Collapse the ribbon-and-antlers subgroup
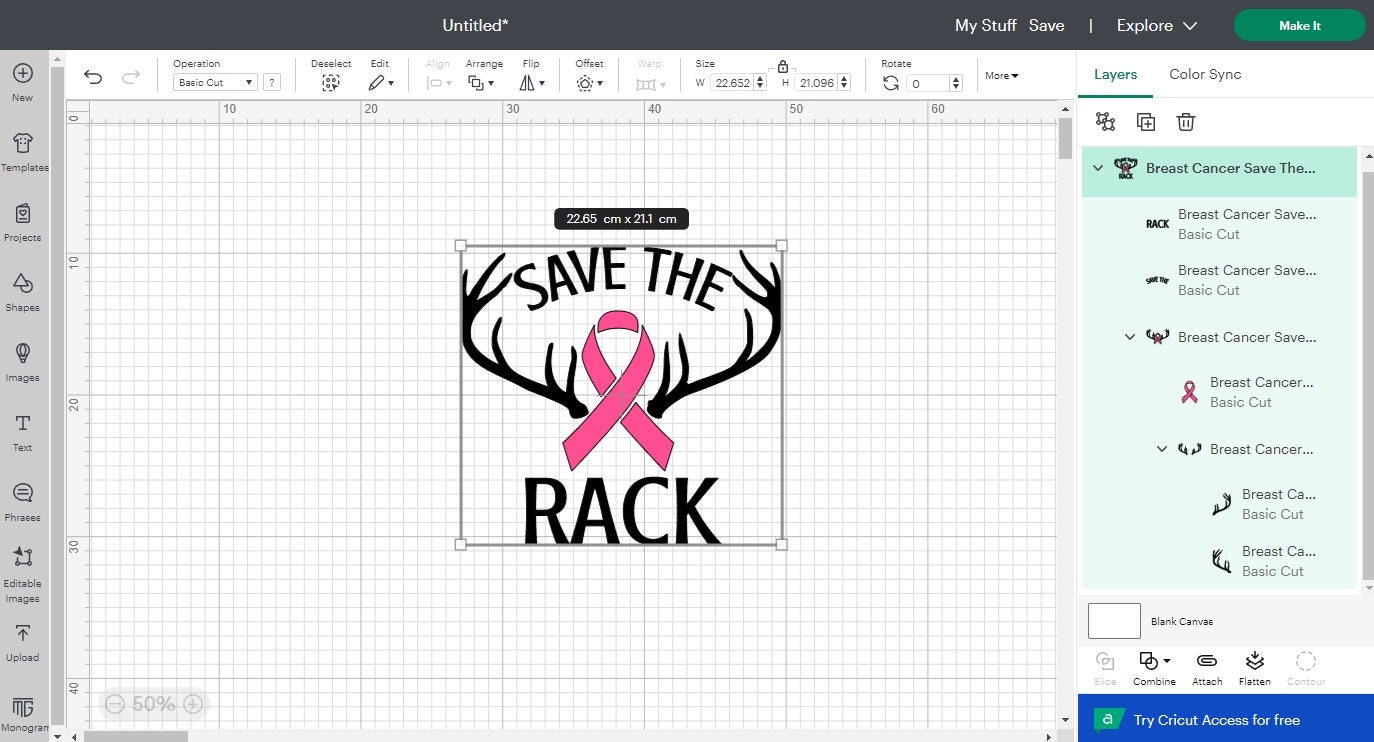This screenshot has width=1374, height=742. (x=1130, y=337)
